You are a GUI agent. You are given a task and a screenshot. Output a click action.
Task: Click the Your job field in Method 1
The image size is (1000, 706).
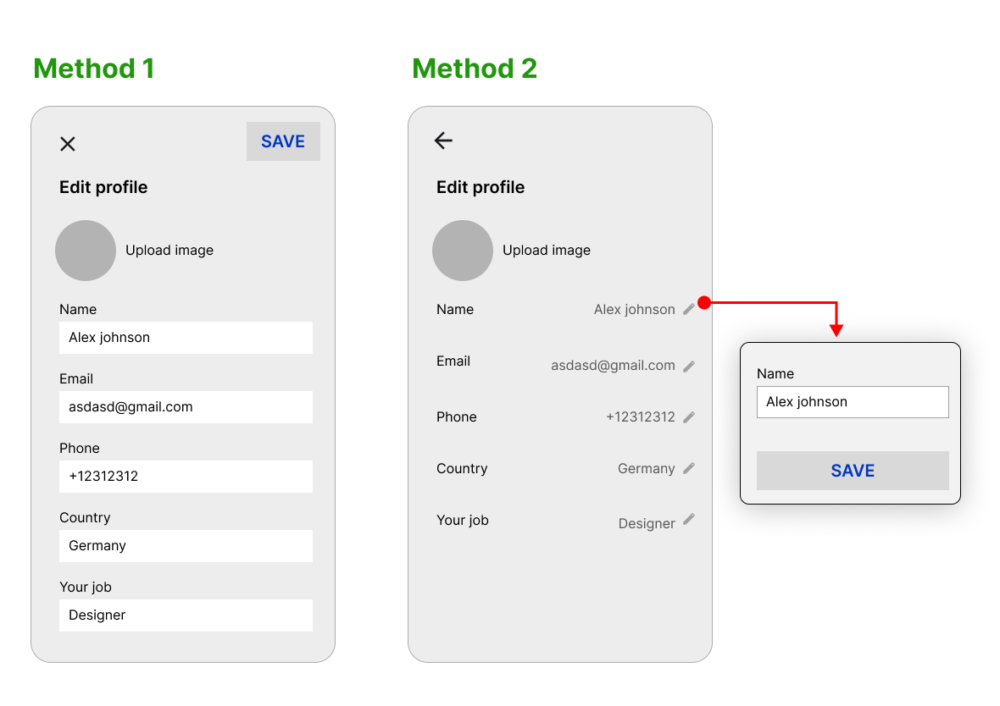(185, 615)
